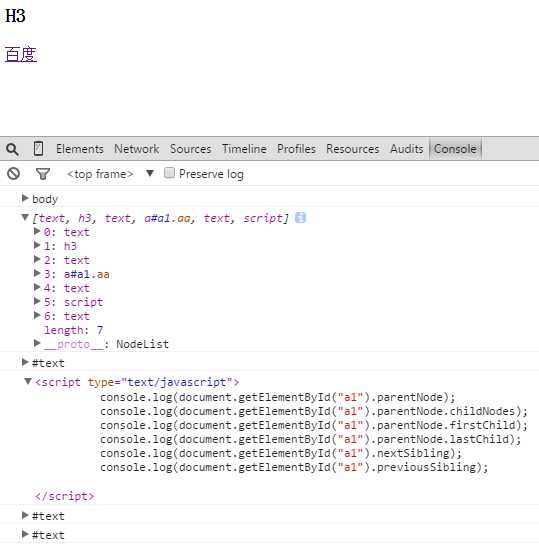Open the console filter funnel icon
Image resolution: width=539 pixels, height=546 pixels.
[x=43, y=173]
